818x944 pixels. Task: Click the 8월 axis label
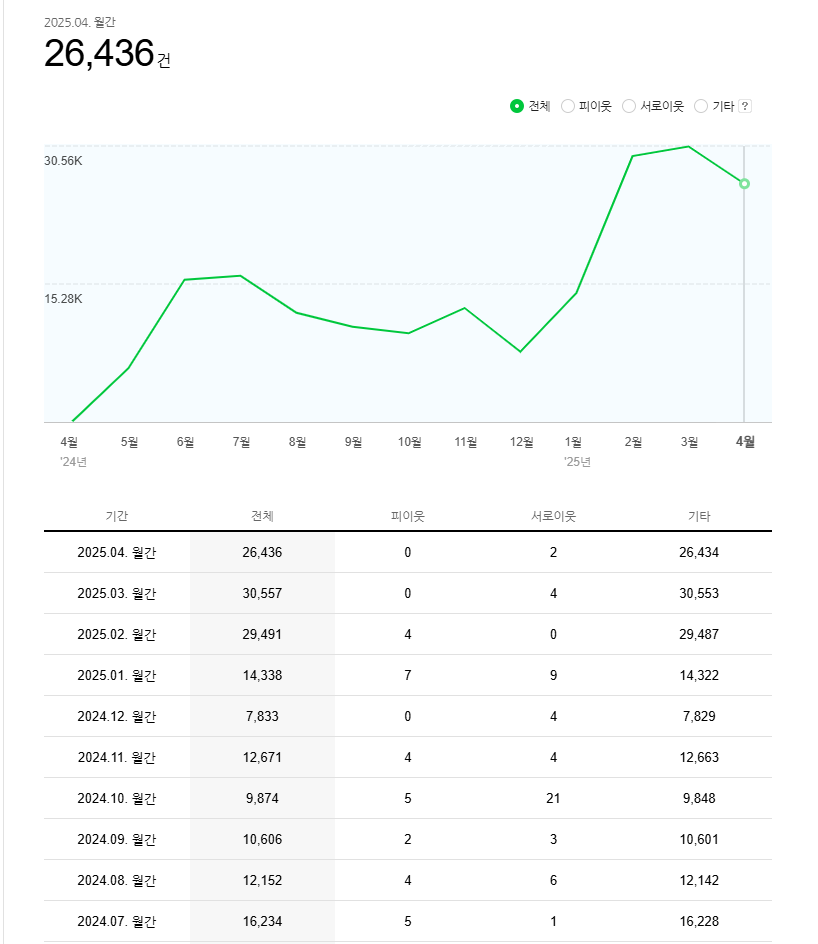tap(297, 442)
